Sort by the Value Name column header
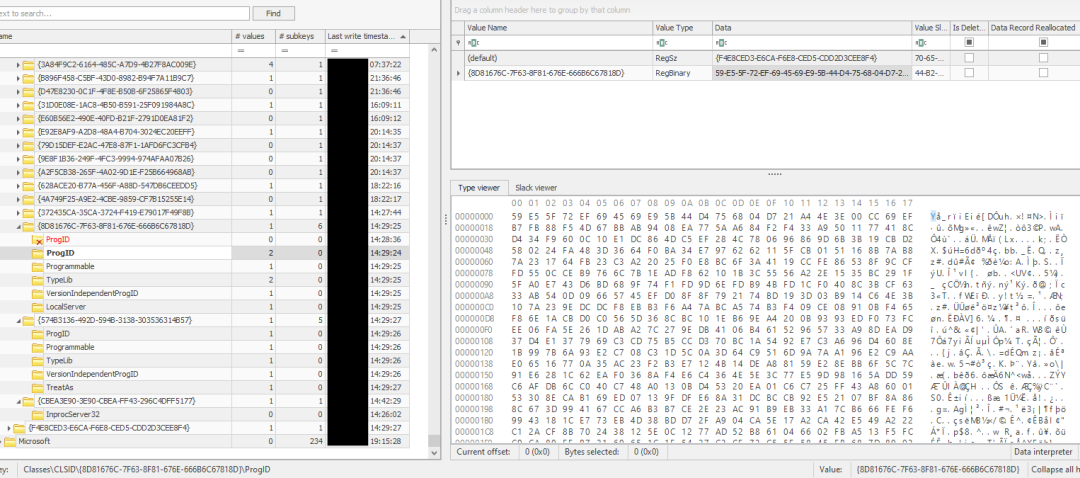This screenshot has width=1080, height=478. click(x=558, y=28)
